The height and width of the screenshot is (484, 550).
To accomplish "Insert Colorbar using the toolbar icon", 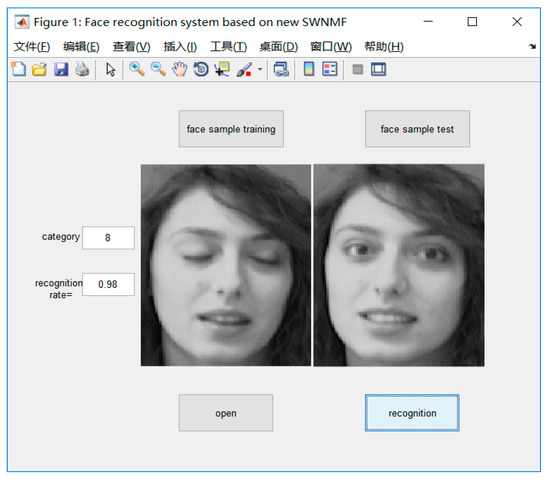I will 309,69.
